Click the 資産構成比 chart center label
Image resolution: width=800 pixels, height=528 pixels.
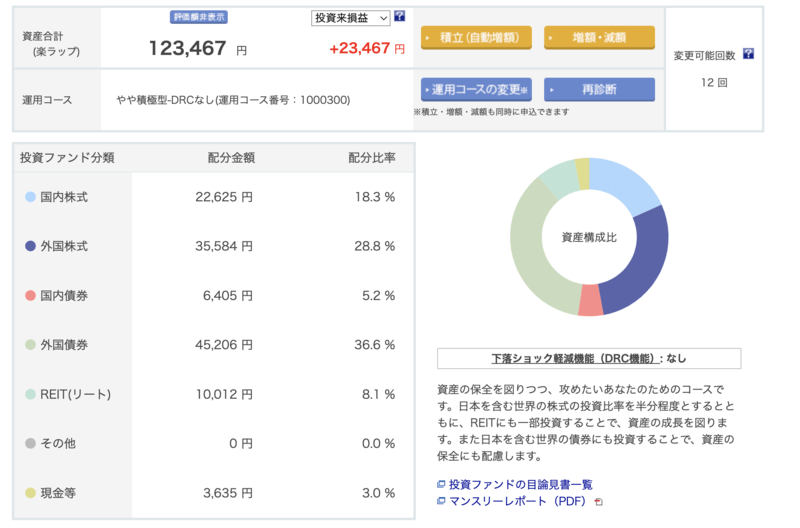pos(589,237)
